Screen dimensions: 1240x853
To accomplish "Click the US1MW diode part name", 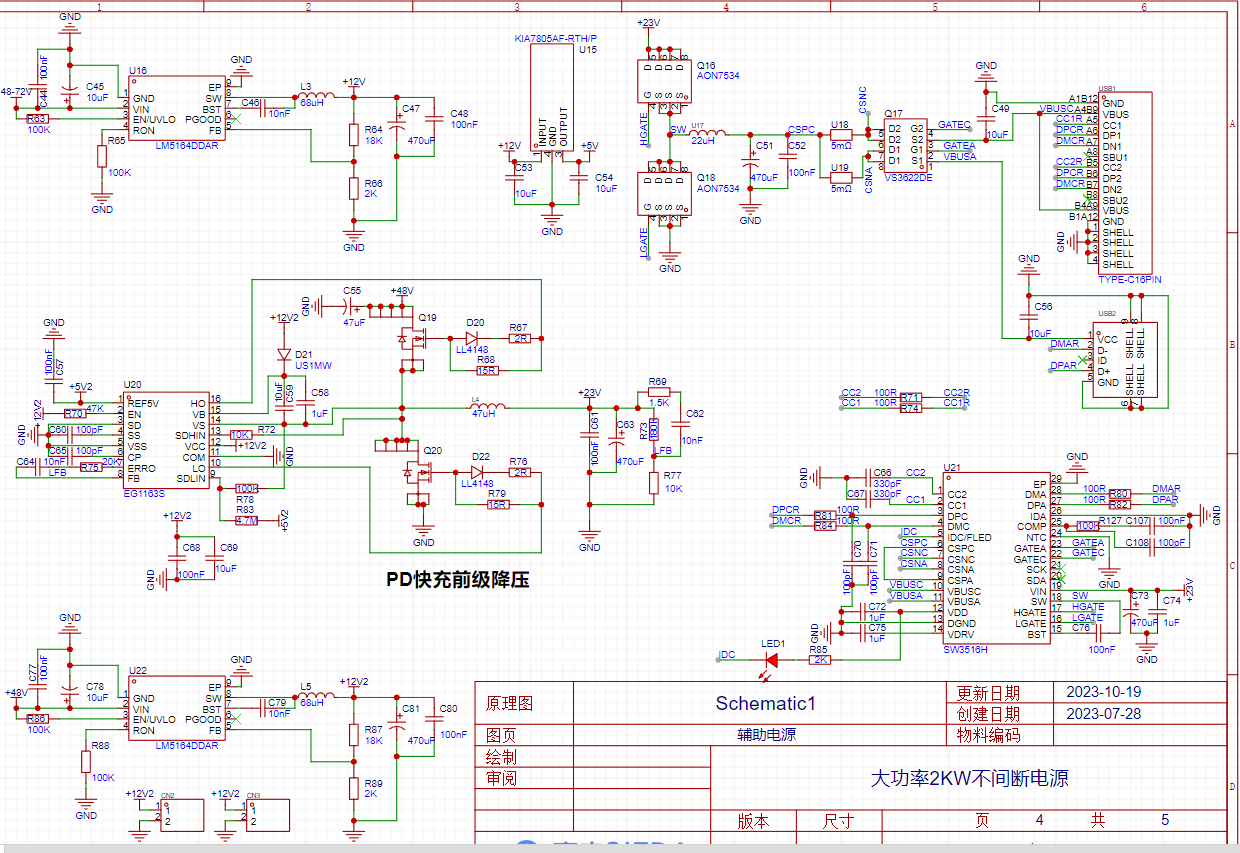I will (311, 366).
